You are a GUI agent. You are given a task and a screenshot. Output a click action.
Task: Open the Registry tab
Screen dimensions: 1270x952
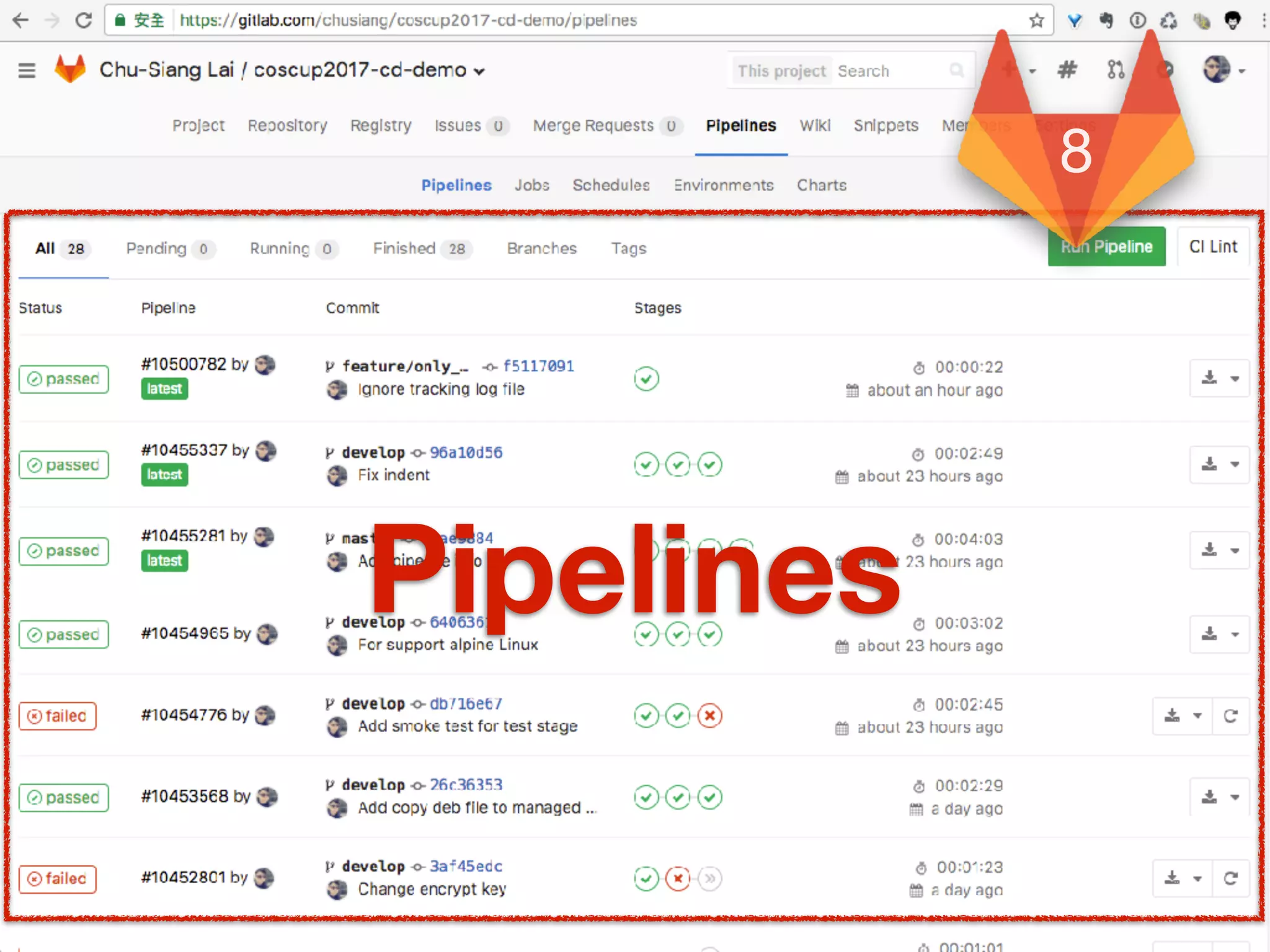381,126
